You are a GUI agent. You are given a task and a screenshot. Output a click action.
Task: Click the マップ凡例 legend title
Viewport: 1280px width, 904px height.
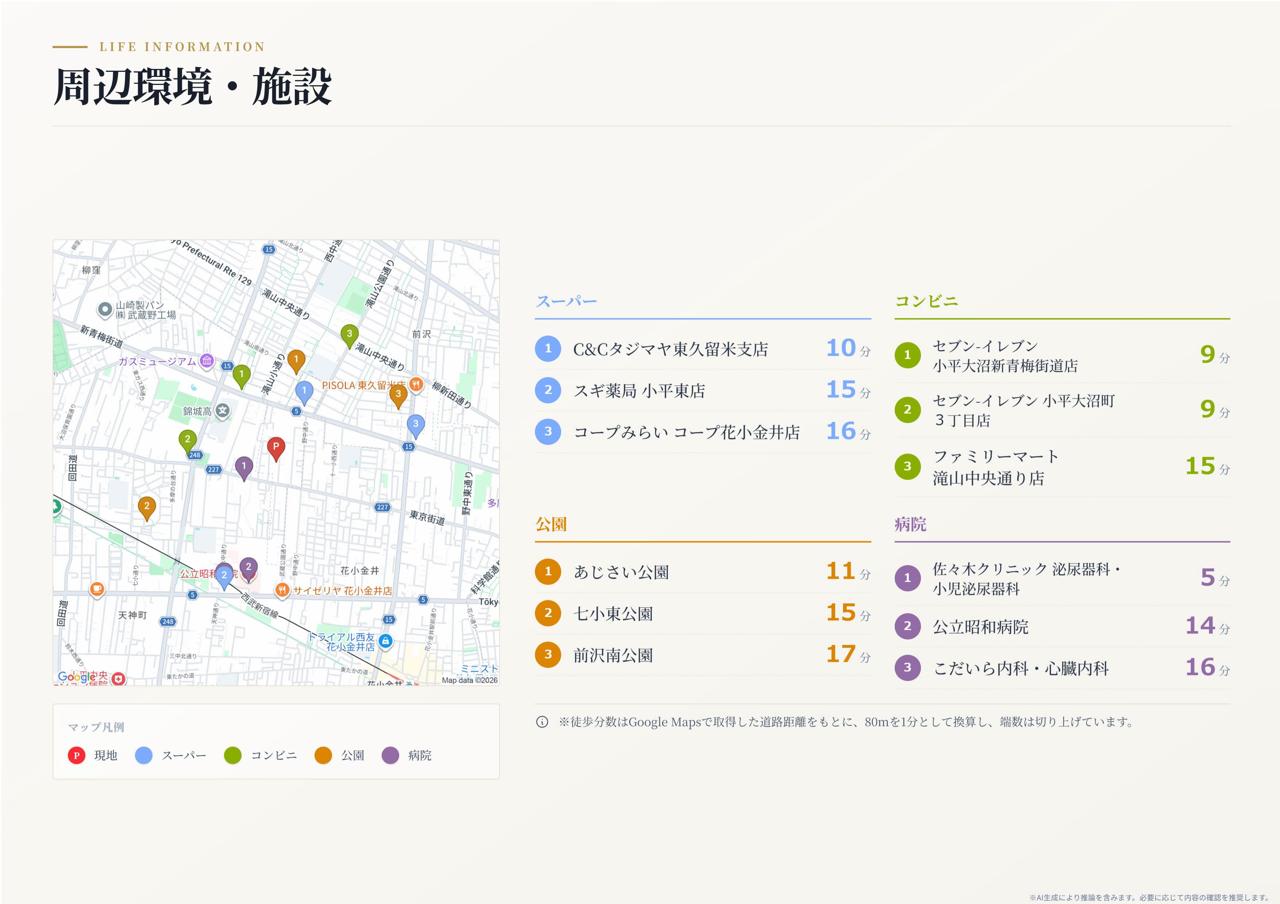tap(96, 727)
